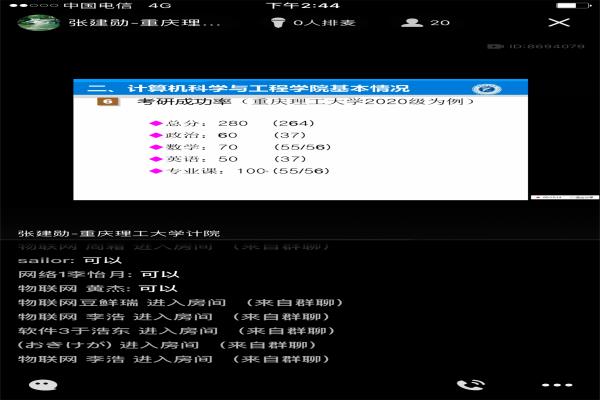
Task: Tap the message 'sailor: 可以'
Action: coord(70,260)
